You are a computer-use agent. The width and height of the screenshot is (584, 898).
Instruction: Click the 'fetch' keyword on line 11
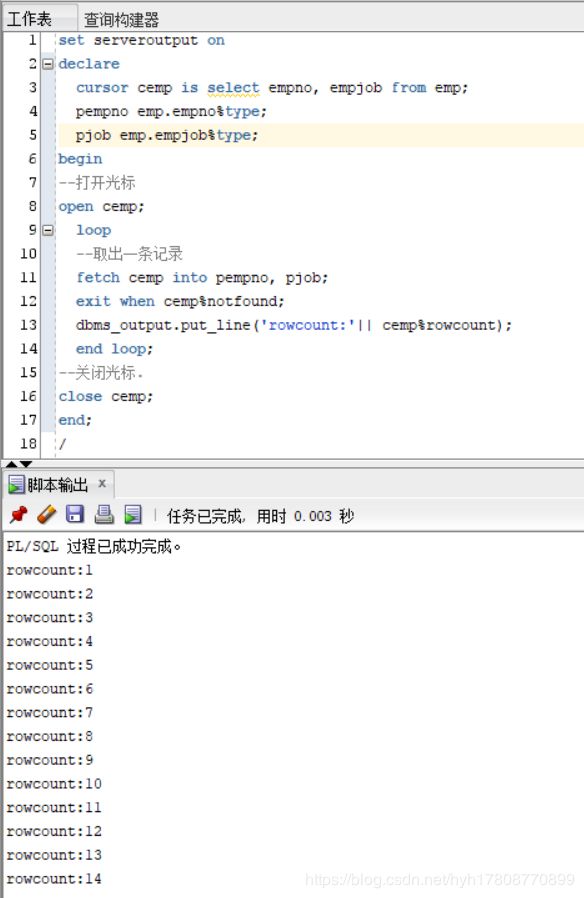[98, 278]
